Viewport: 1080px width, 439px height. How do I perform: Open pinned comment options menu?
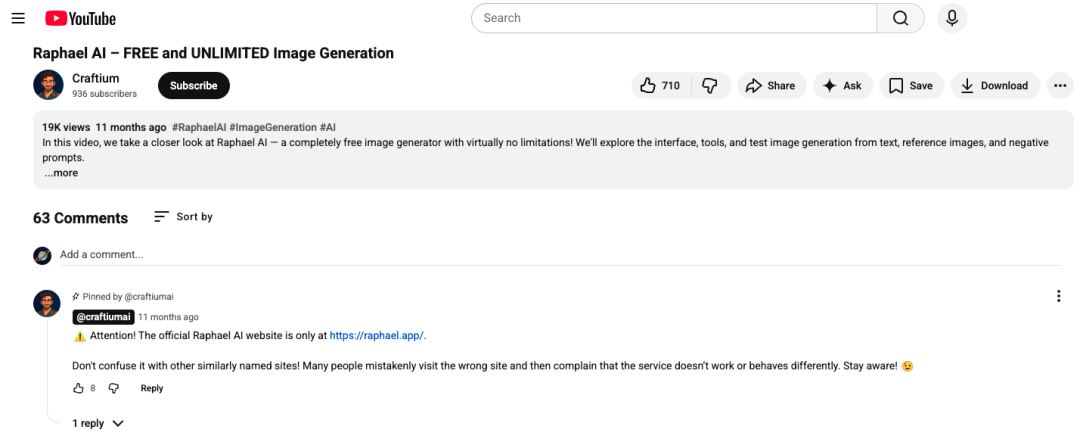[1058, 296]
